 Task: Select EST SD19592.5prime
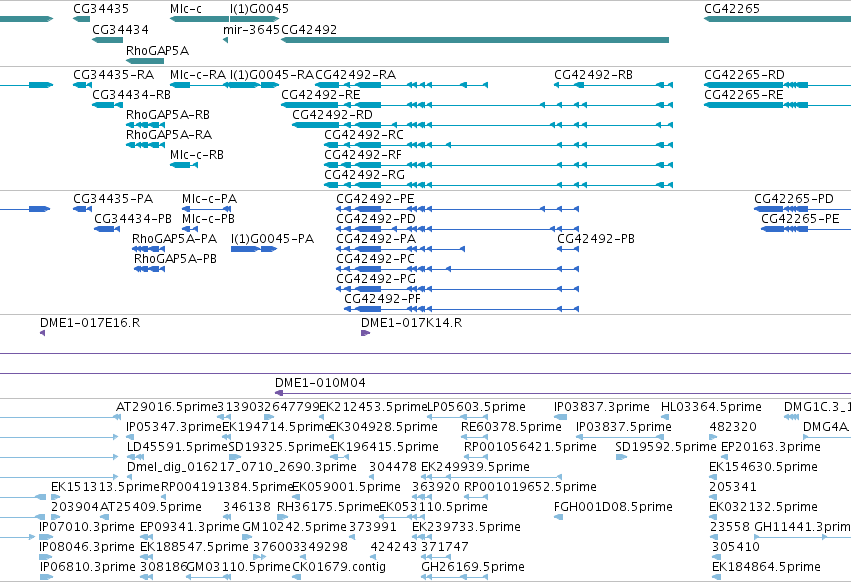[x=621, y=457]
